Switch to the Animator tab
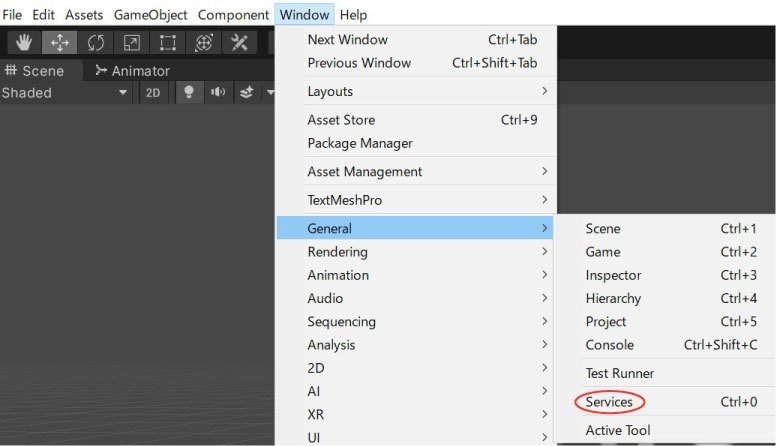Image resolution: width=776 pixels, height=446 pixels. pos(132,71)
